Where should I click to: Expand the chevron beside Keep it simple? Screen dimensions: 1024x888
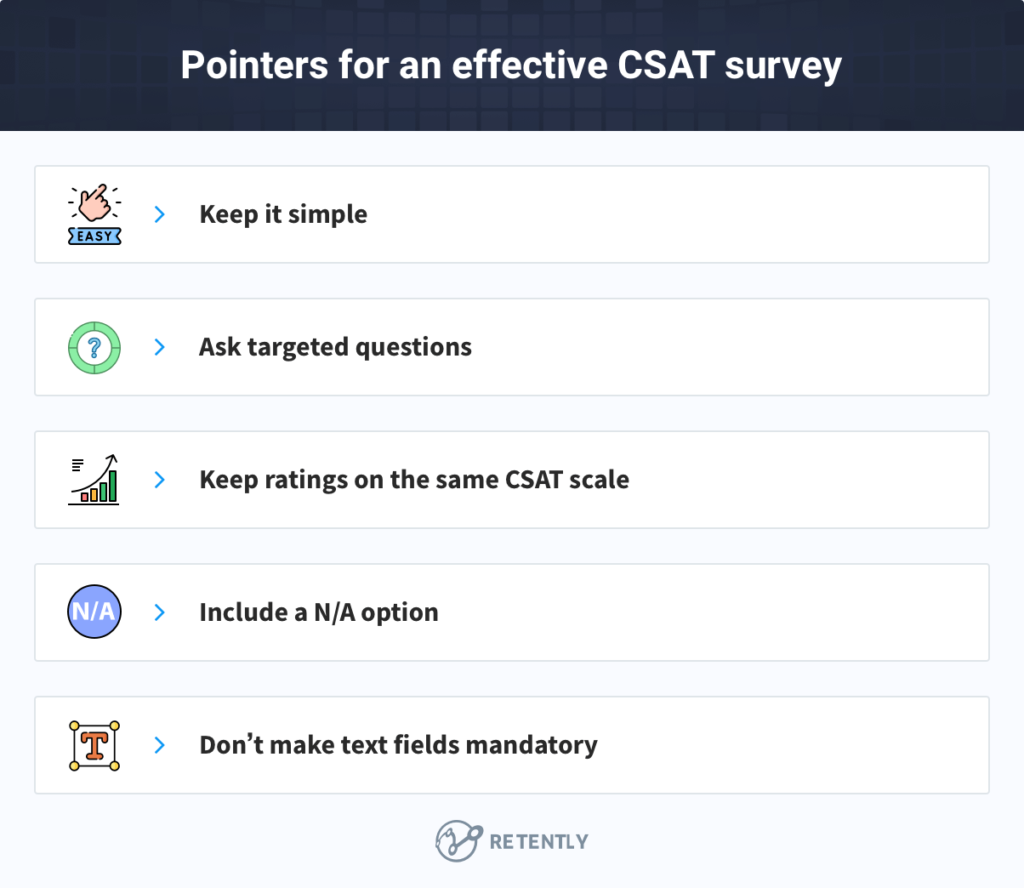[159, 214]
